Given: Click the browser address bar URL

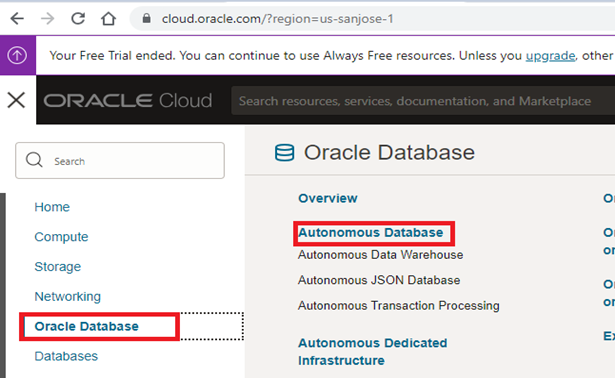Looking at the screenshot, I should [278, 18].
